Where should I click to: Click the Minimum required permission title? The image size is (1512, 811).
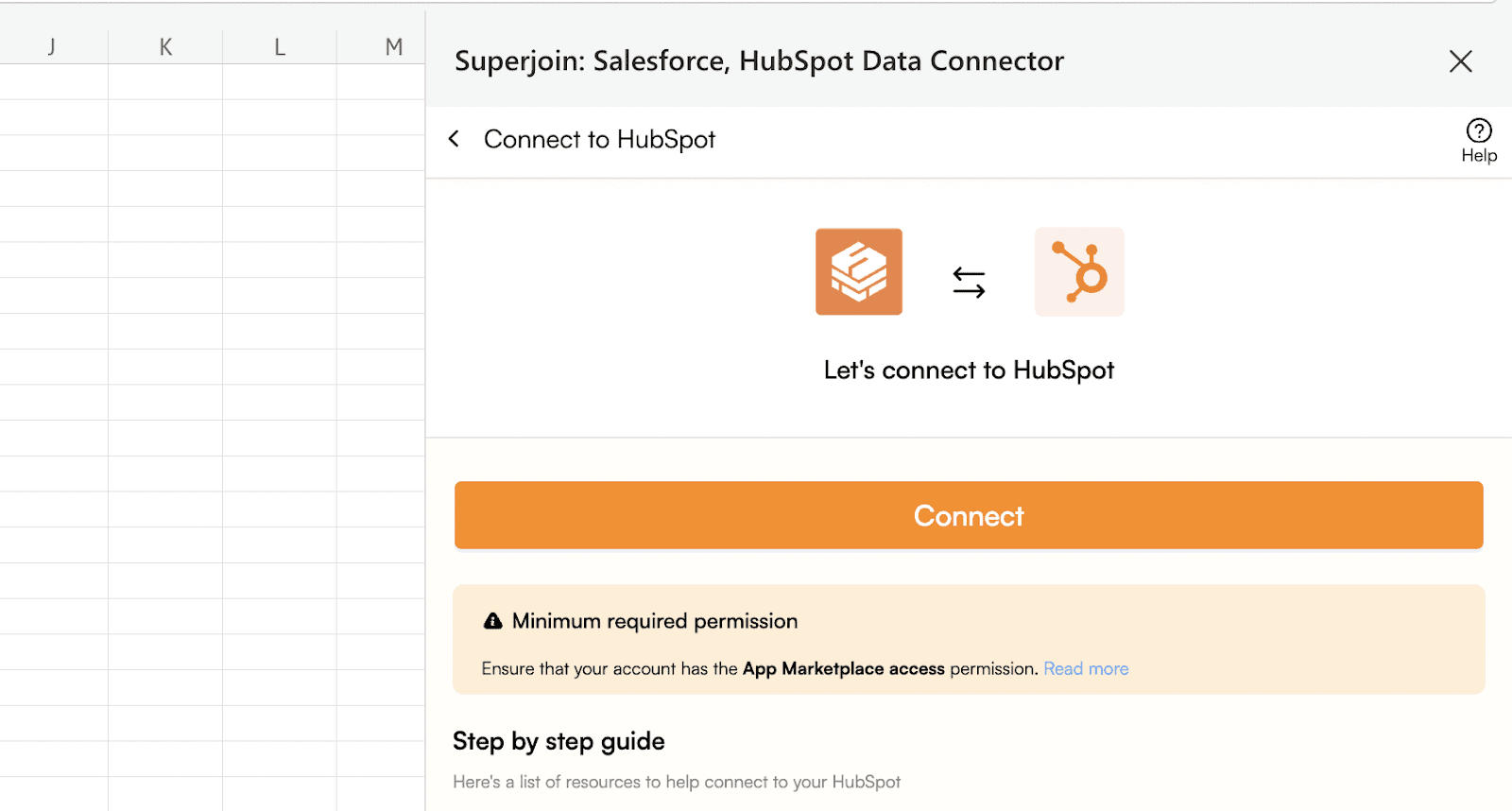[655, 621]
